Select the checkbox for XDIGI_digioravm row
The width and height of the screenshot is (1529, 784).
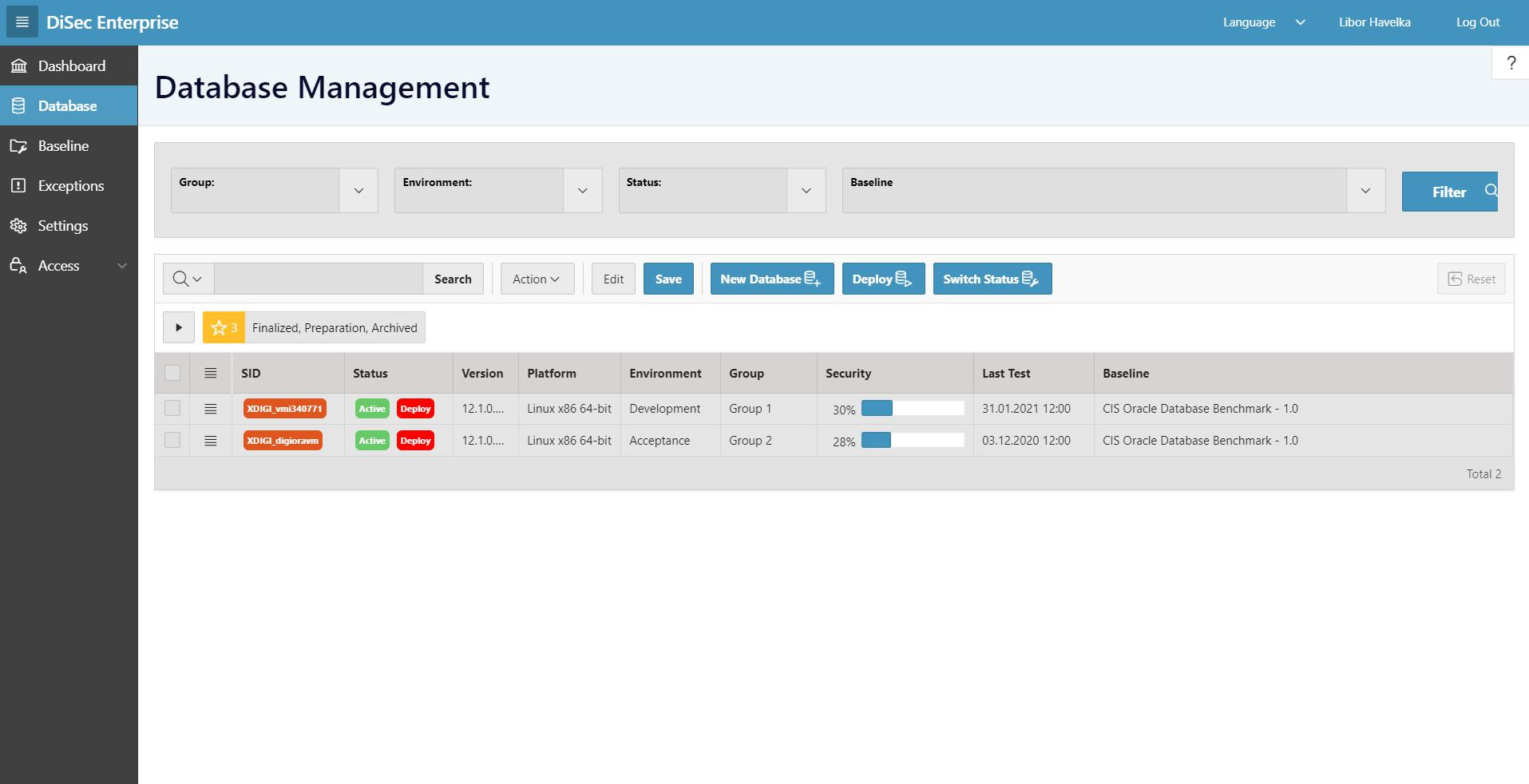172,441
